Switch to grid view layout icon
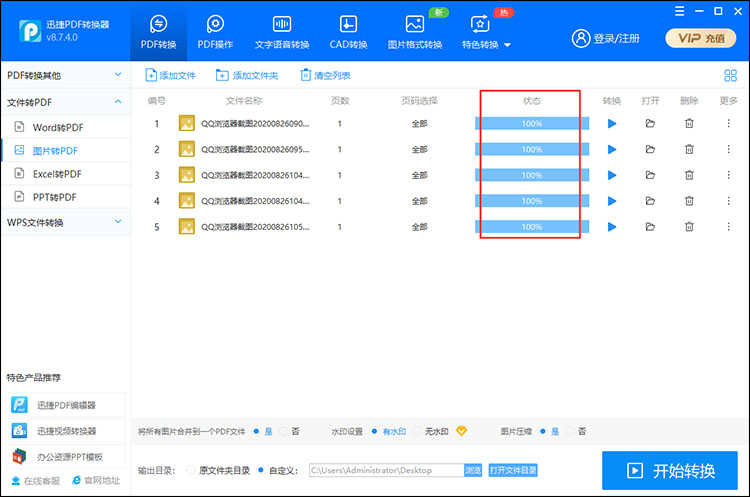750x497 pixels. pos(730,76)
